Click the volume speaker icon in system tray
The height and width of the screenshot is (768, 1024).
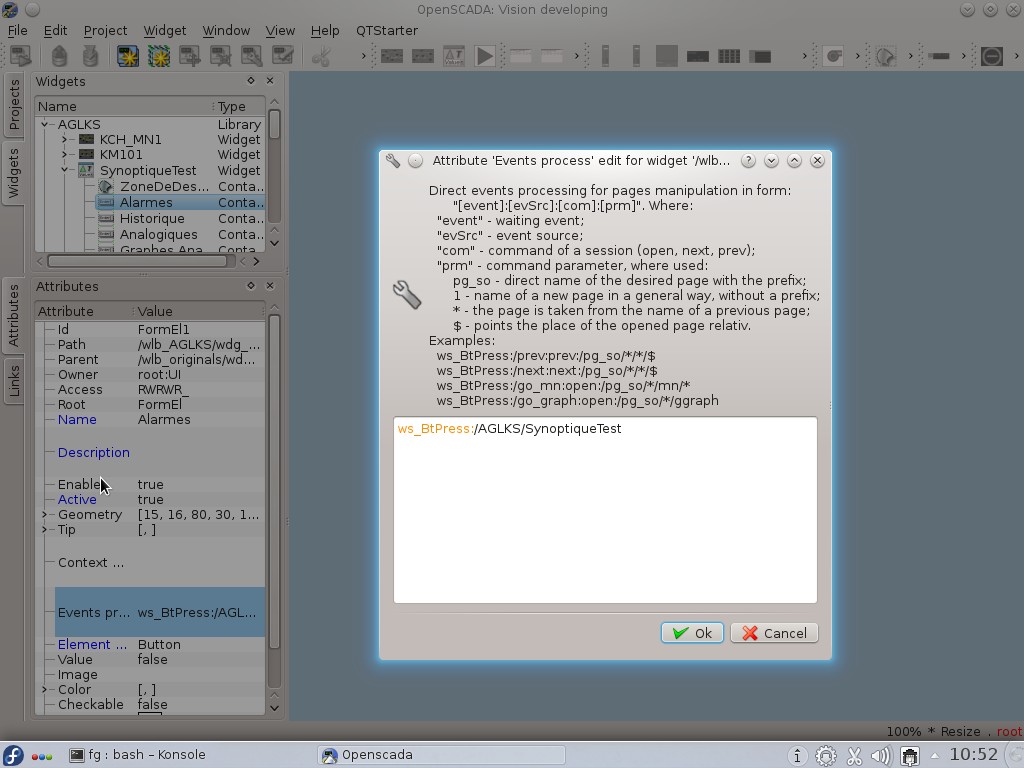pyautogui.click(x=881, y=756)
